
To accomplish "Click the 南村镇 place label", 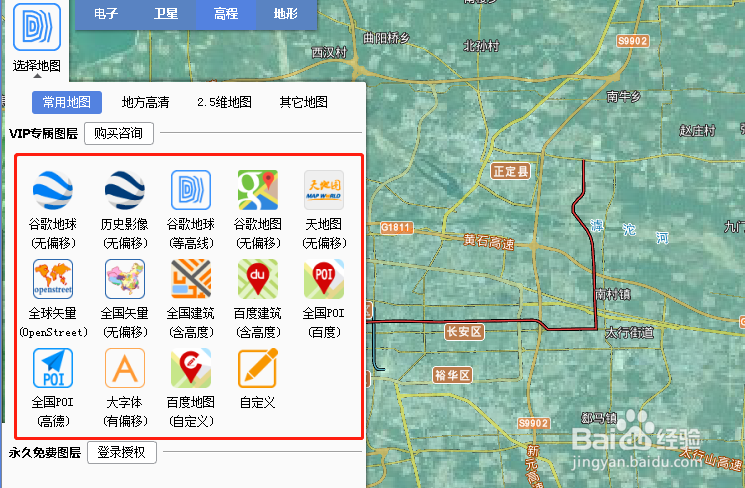I will pos(613,295).
